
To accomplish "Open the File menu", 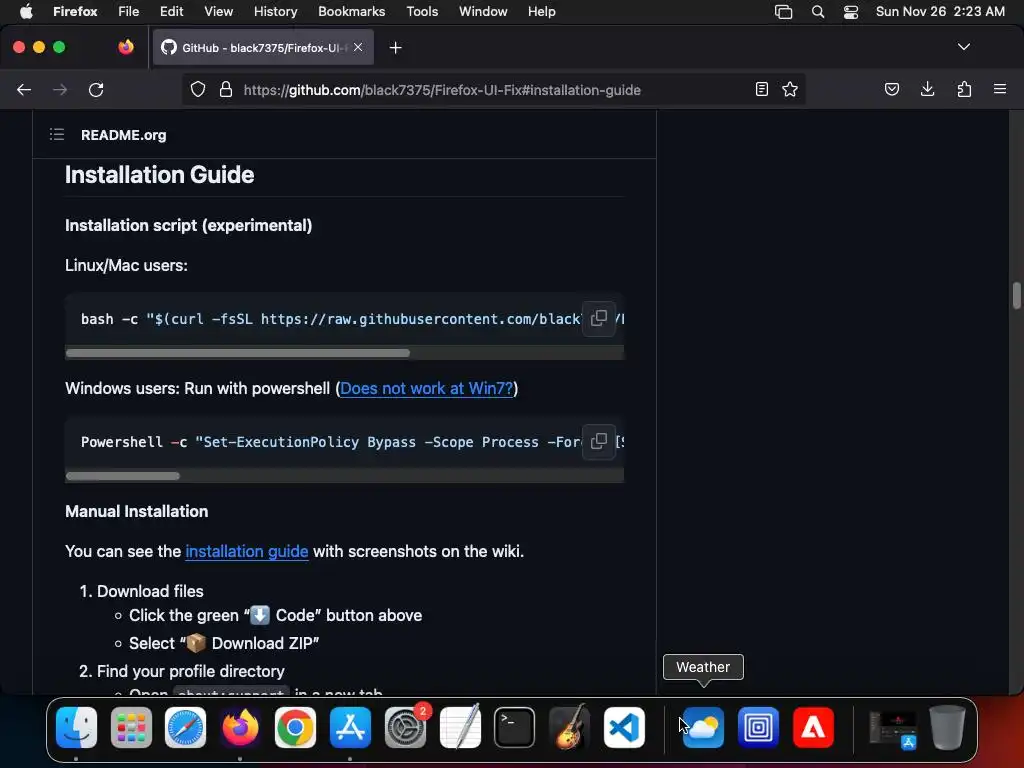I will pos(128,12).
